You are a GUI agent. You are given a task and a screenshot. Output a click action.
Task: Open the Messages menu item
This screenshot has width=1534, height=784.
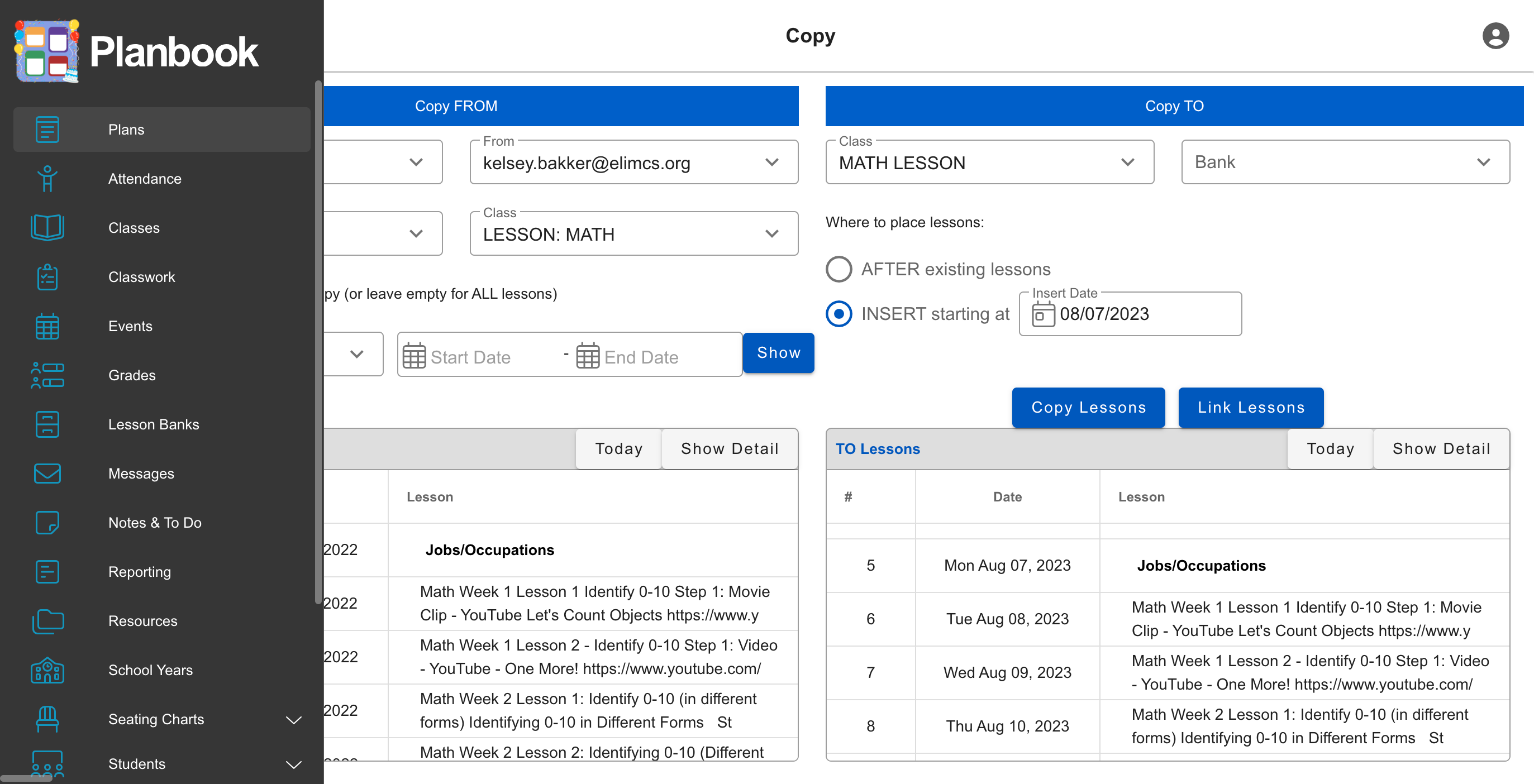162,474
